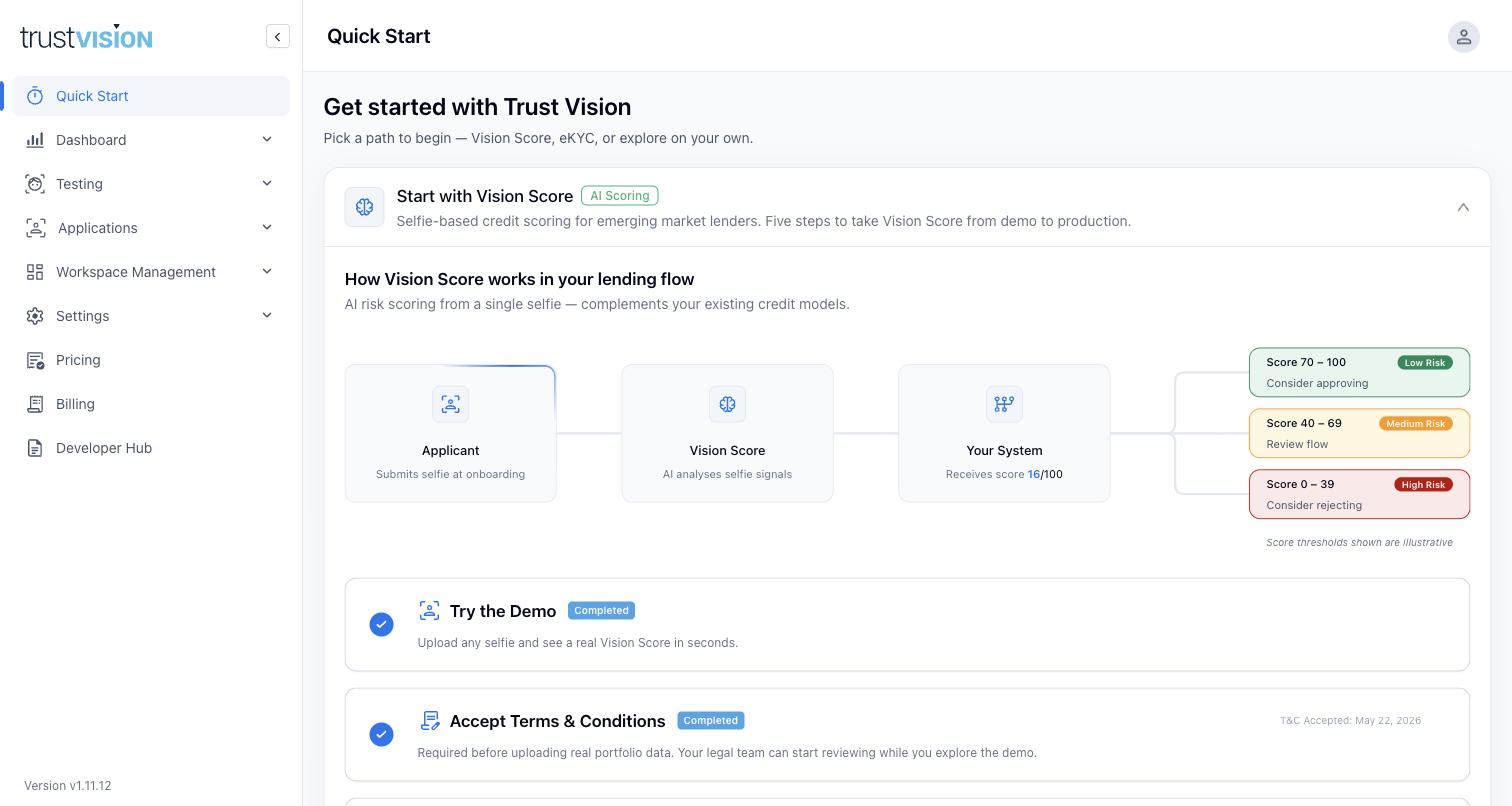Collapse the sidebar with arrow button
The height and width of the screenshot is (806, 1512).
click(x=278, y=37)
